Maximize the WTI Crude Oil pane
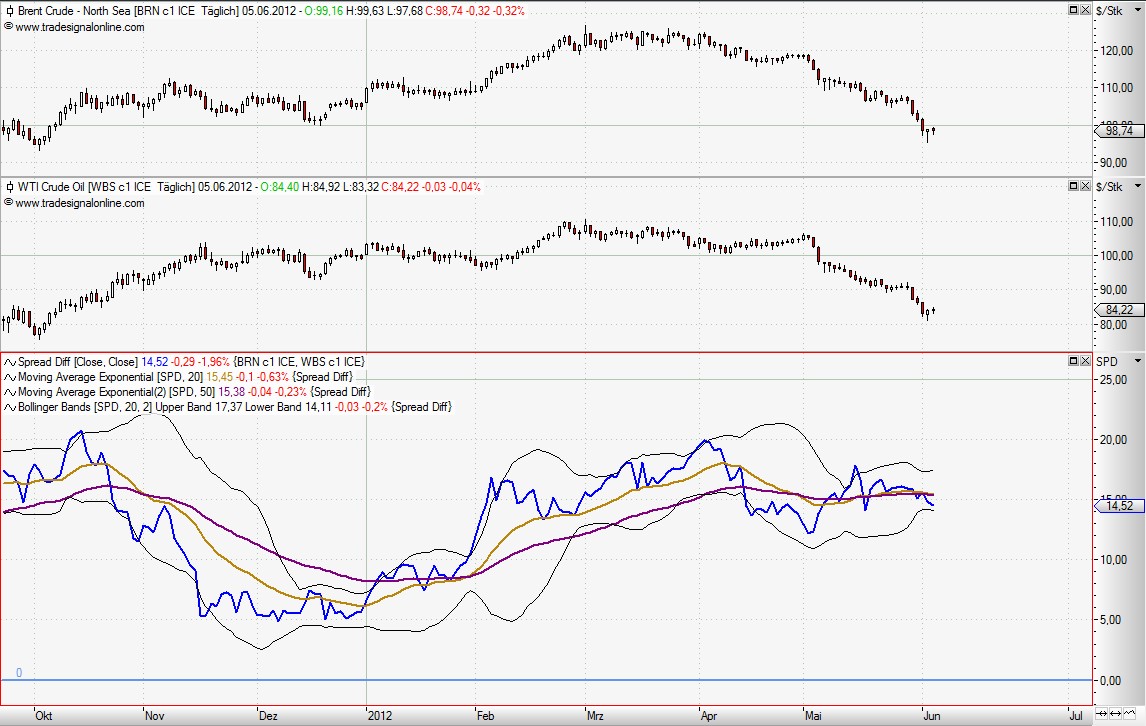 coord(1073,186)
